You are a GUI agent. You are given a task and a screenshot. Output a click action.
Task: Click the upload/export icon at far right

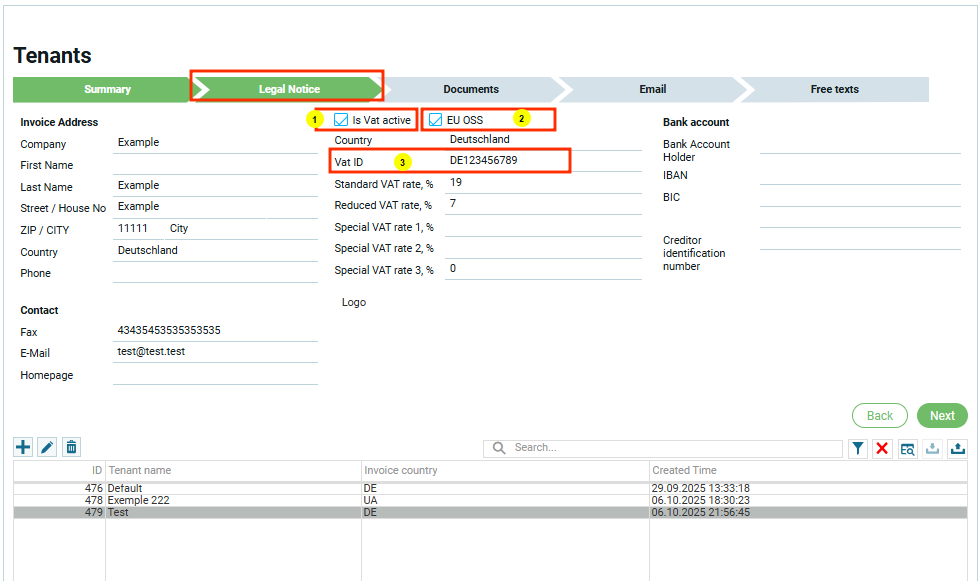[x=957, y=449]
